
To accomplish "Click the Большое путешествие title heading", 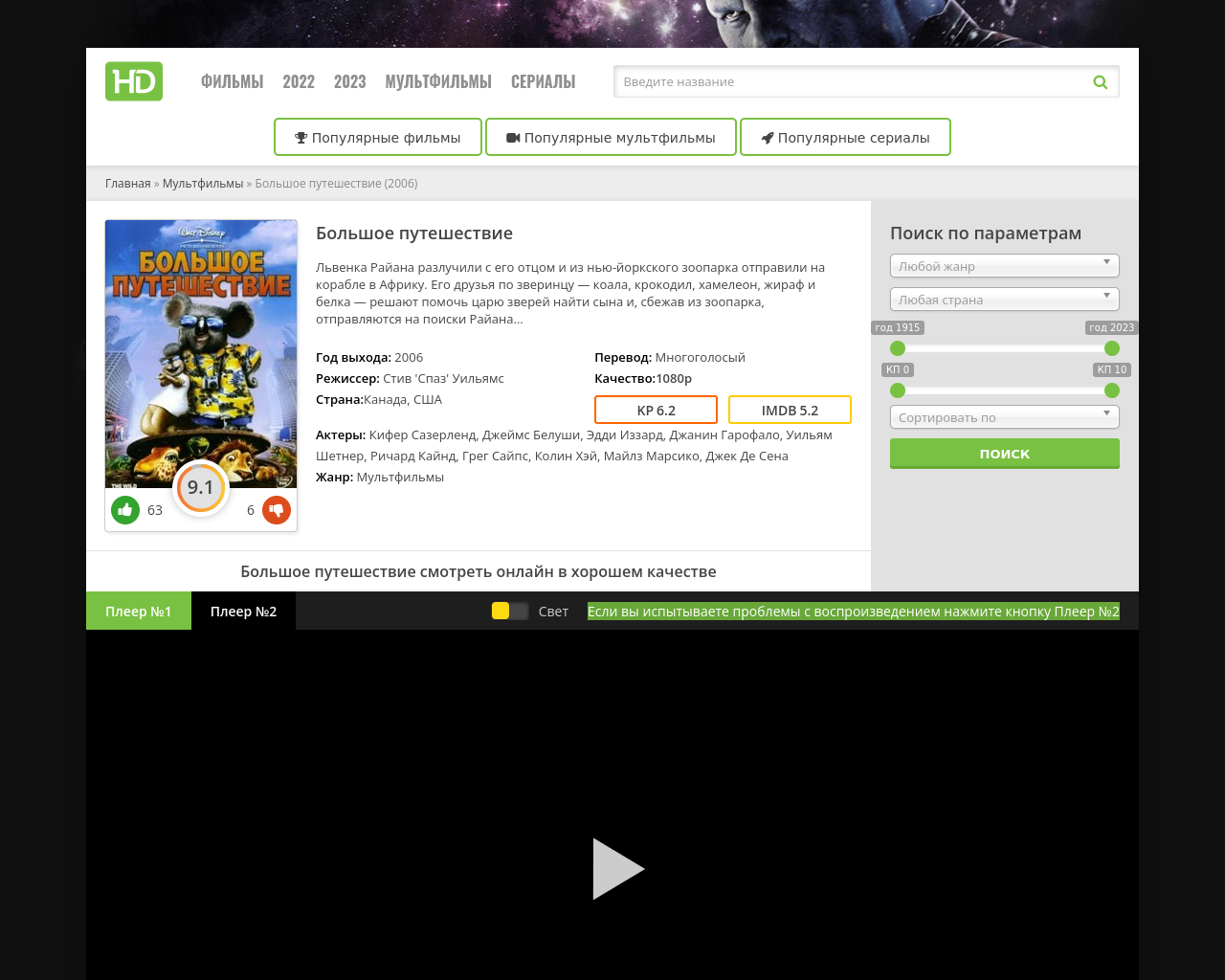I will point(414,234).
